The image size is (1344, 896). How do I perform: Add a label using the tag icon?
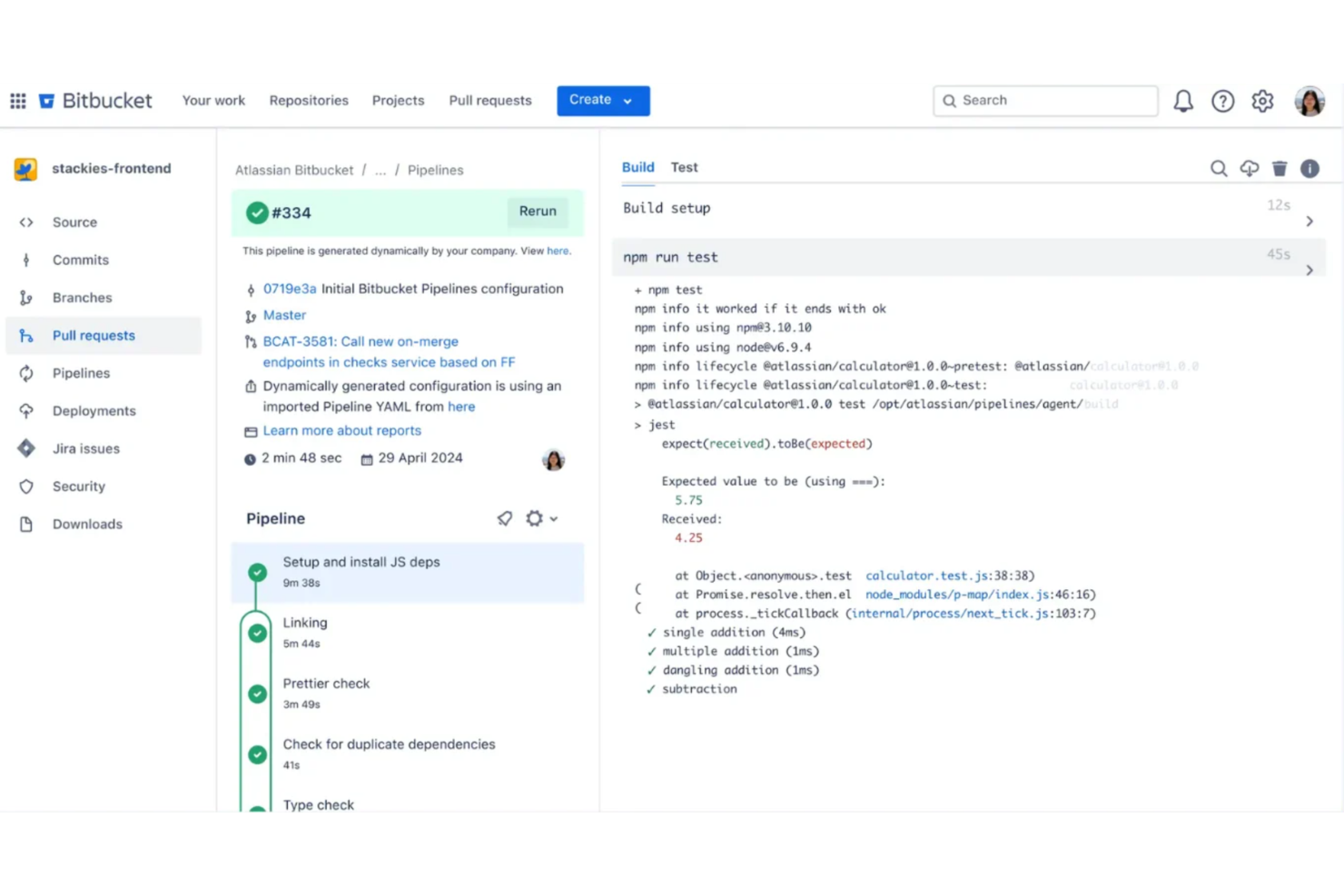[506, 517]
